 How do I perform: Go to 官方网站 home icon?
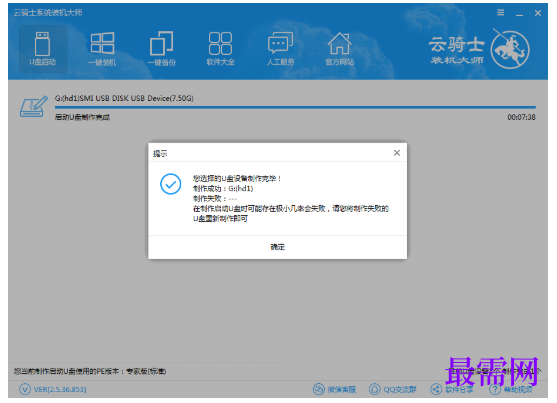click(x=340, y=49)
